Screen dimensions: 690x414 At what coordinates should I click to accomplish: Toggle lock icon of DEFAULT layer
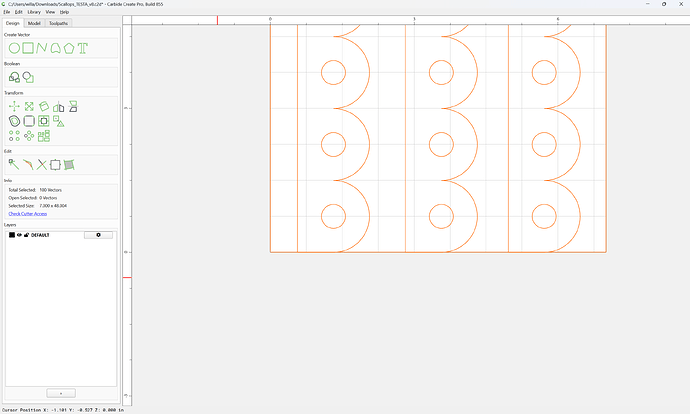point(26,235)
